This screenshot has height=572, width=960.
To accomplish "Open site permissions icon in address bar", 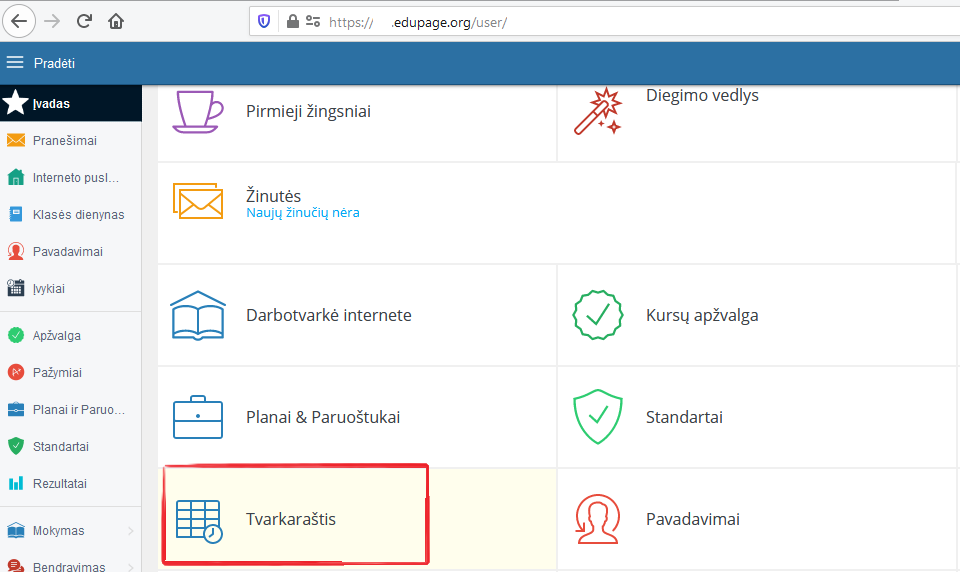I will [313, 22].
